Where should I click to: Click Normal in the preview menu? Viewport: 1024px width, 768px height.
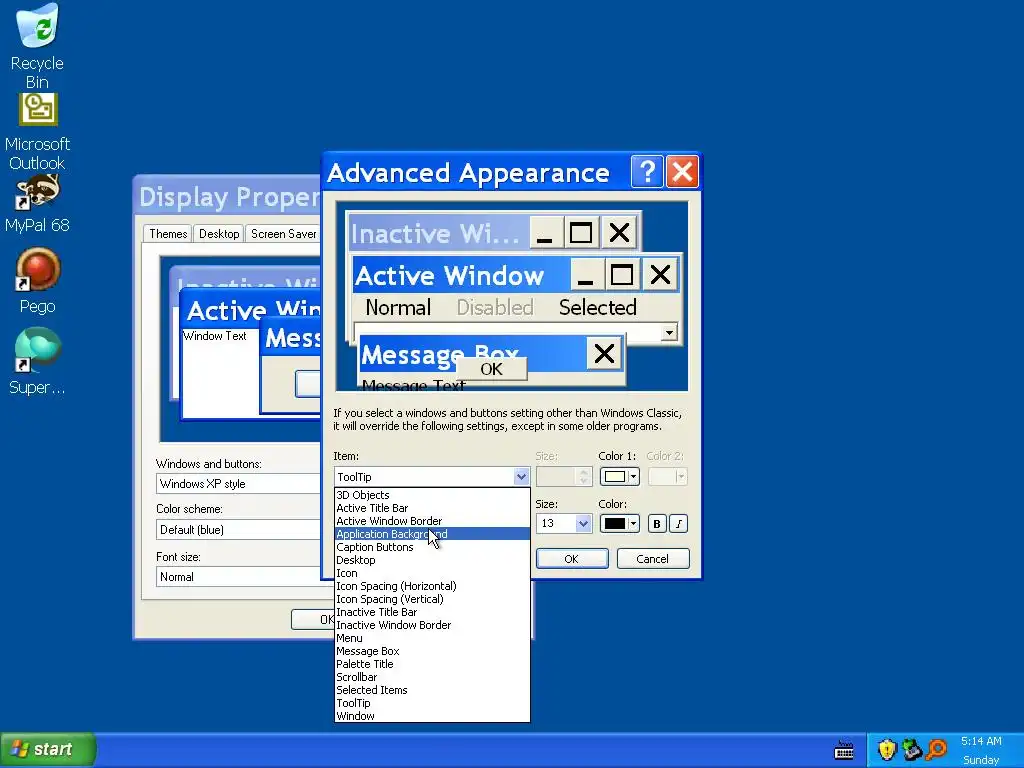pyautogui.click(x=398, y=308)
